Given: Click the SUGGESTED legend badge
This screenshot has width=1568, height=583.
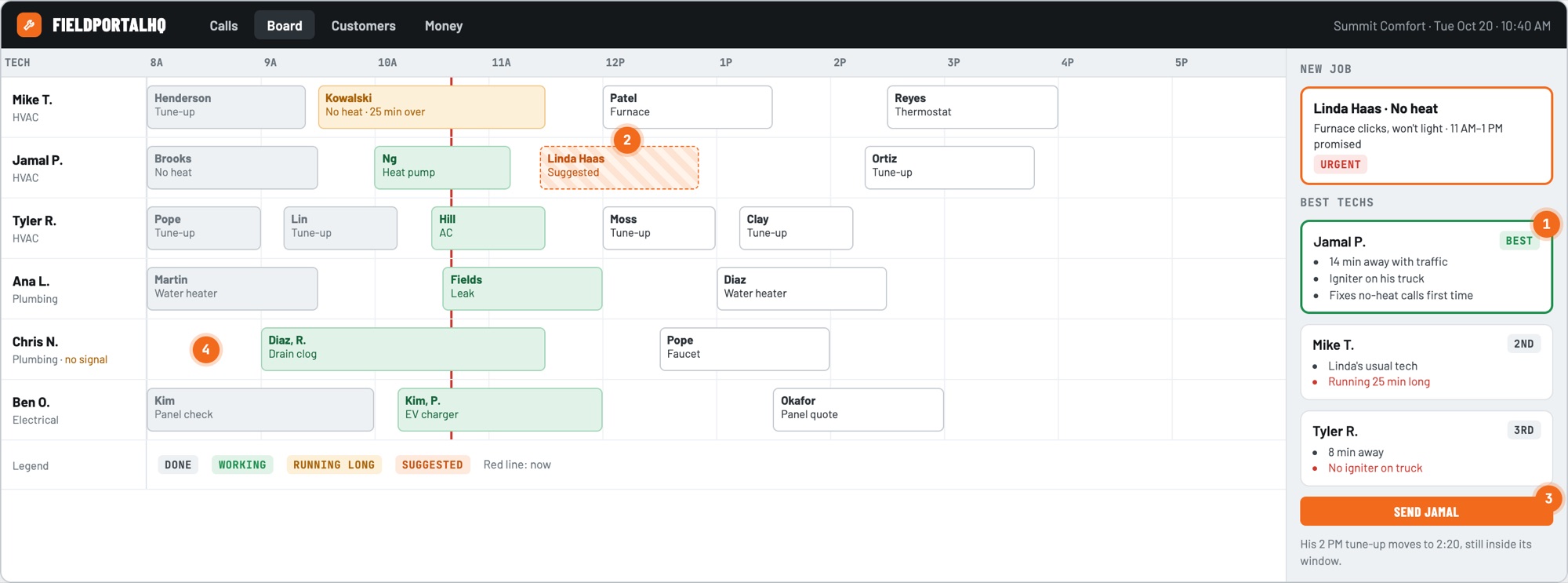Looking at the screenshot, I should point(432,465).
